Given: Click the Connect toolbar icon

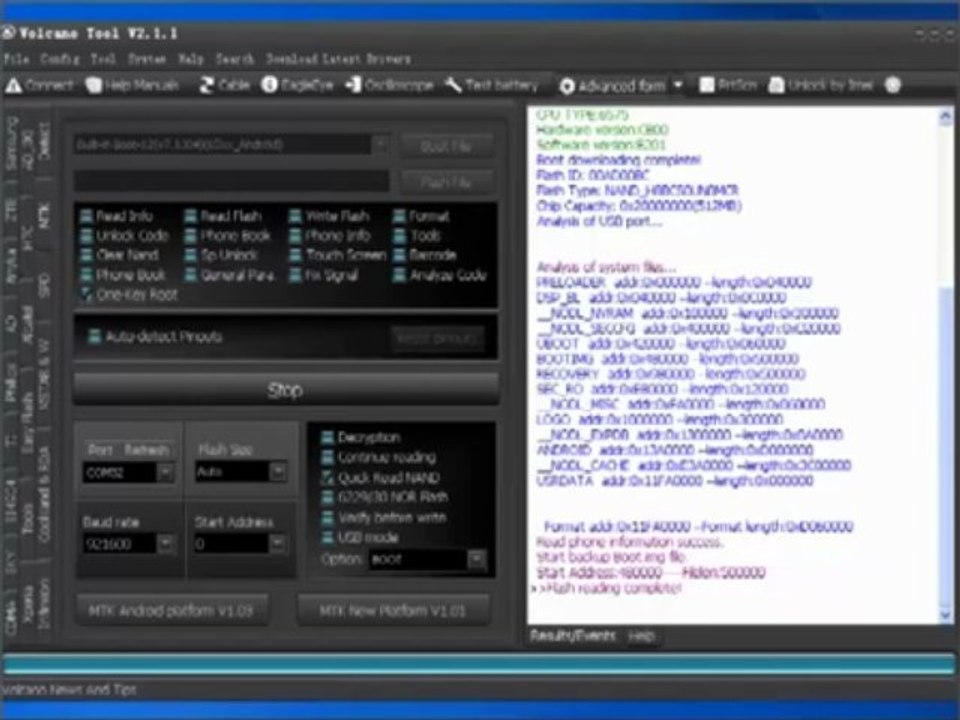Looking at the screenshot, I should [13, 86].
